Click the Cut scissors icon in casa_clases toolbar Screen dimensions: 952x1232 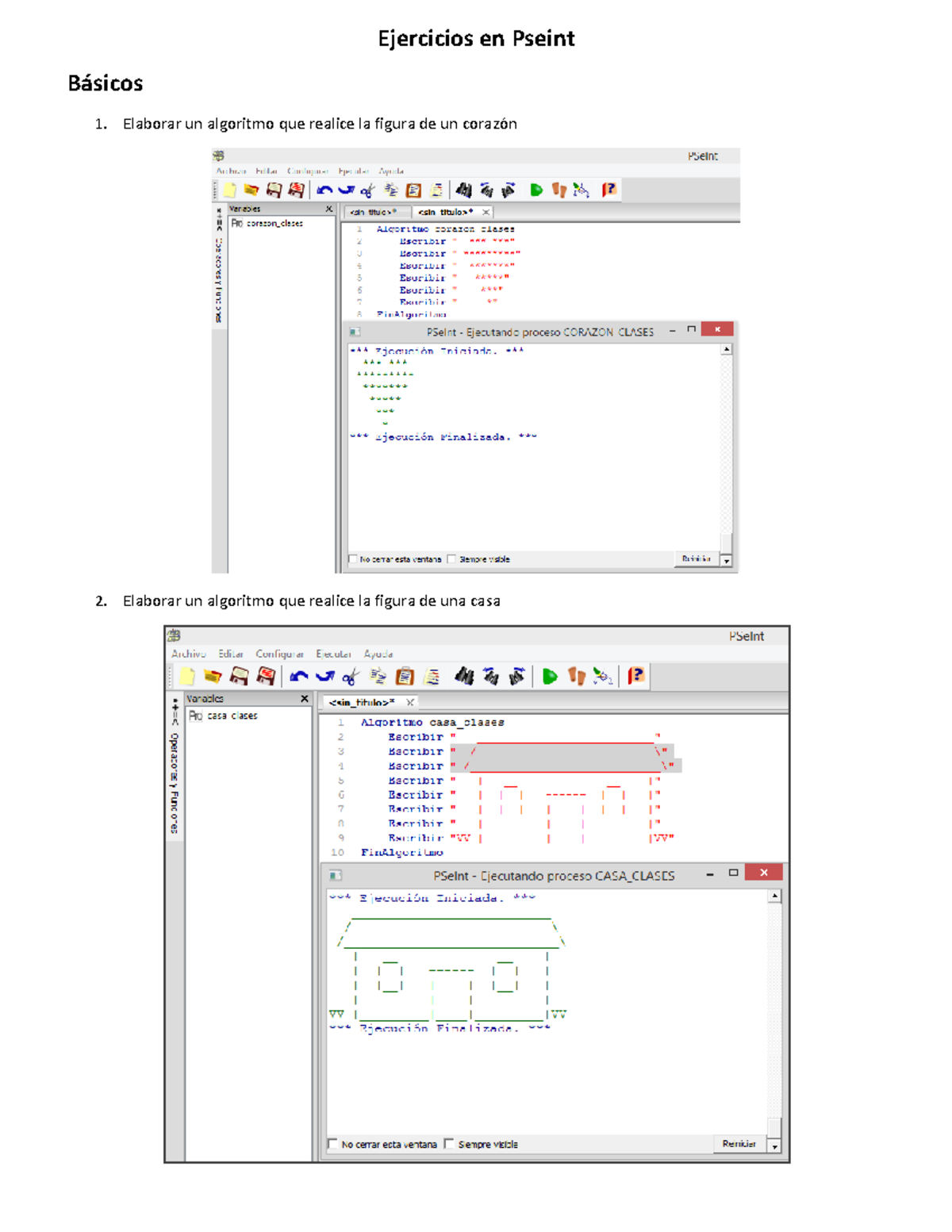[350, 677]
